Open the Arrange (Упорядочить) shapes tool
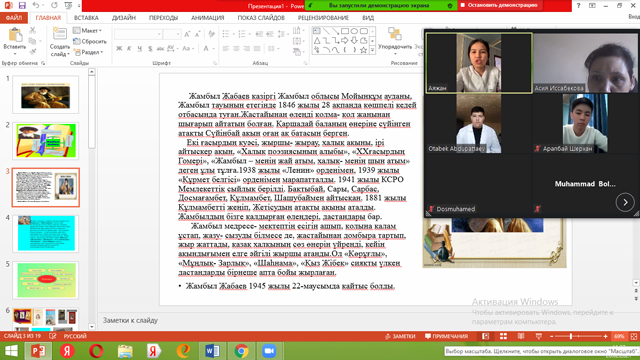 click(x=395, y=42)
